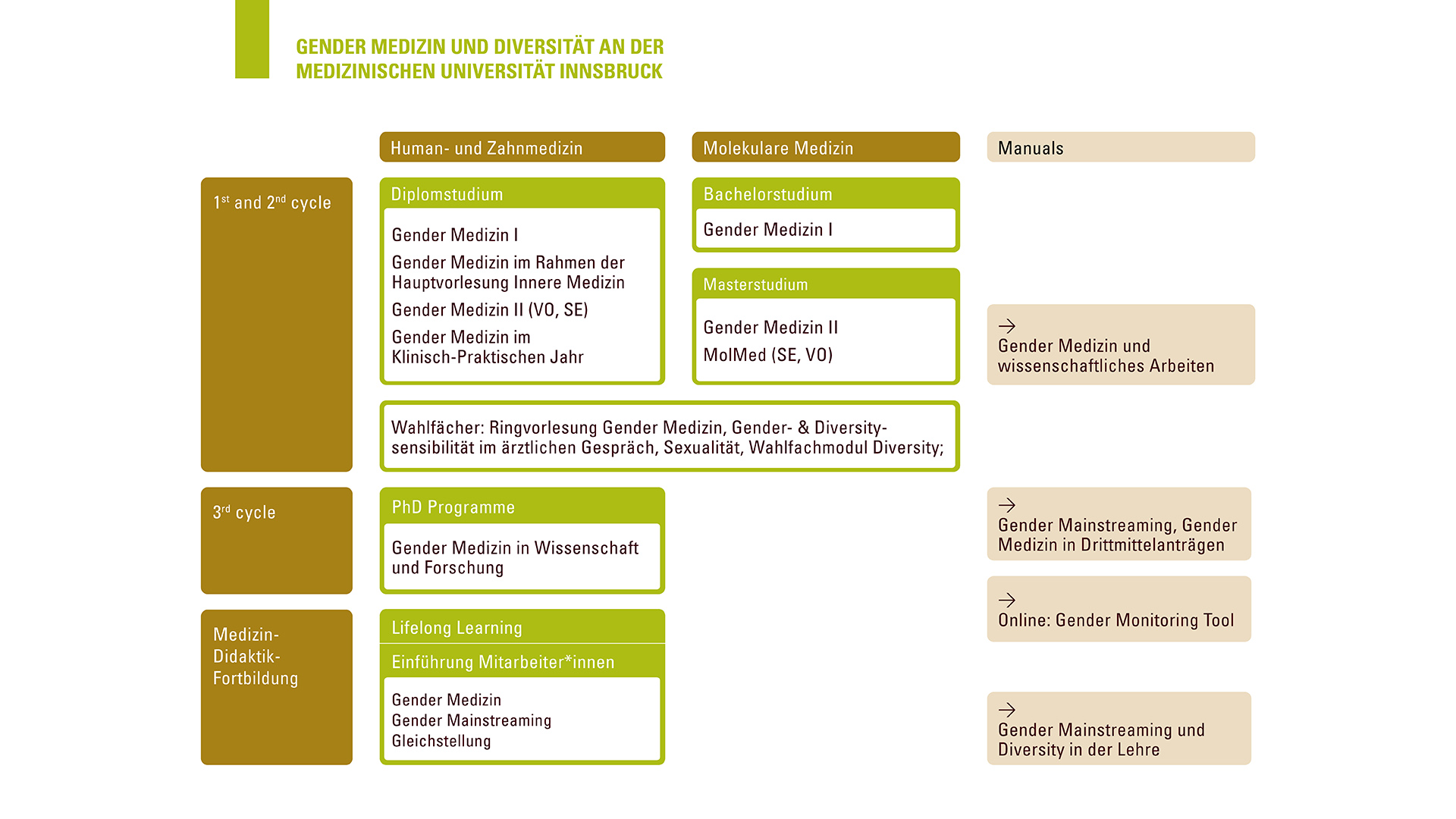1456x819 pixels.
Task: Click the 'Medizin-Didaktik-Fortbildung' block
Action: tap(277, 687)
